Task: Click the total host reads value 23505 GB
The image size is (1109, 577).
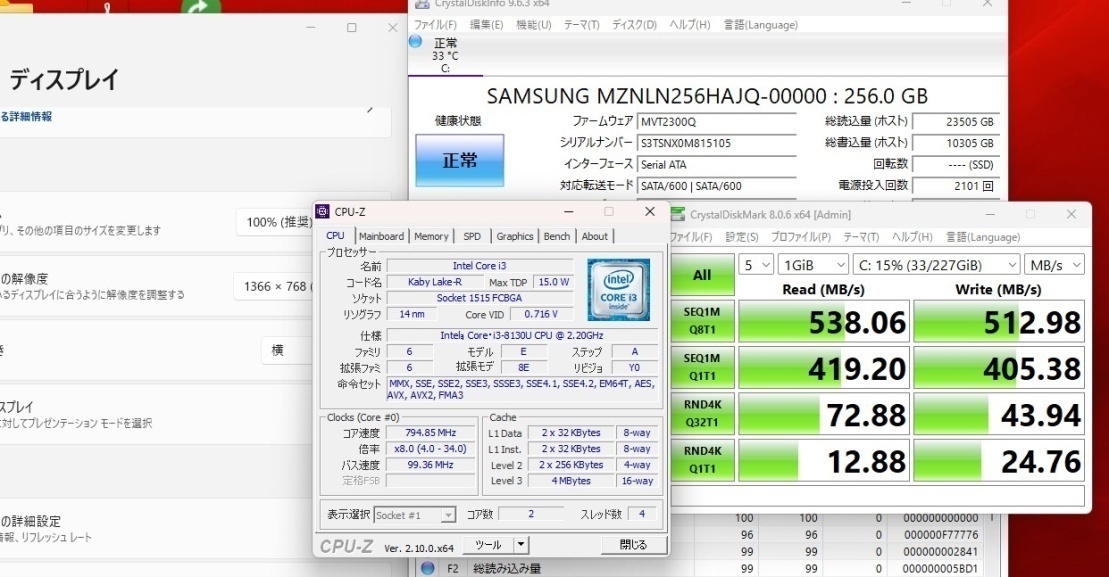Action: click(x=956, y=122)
